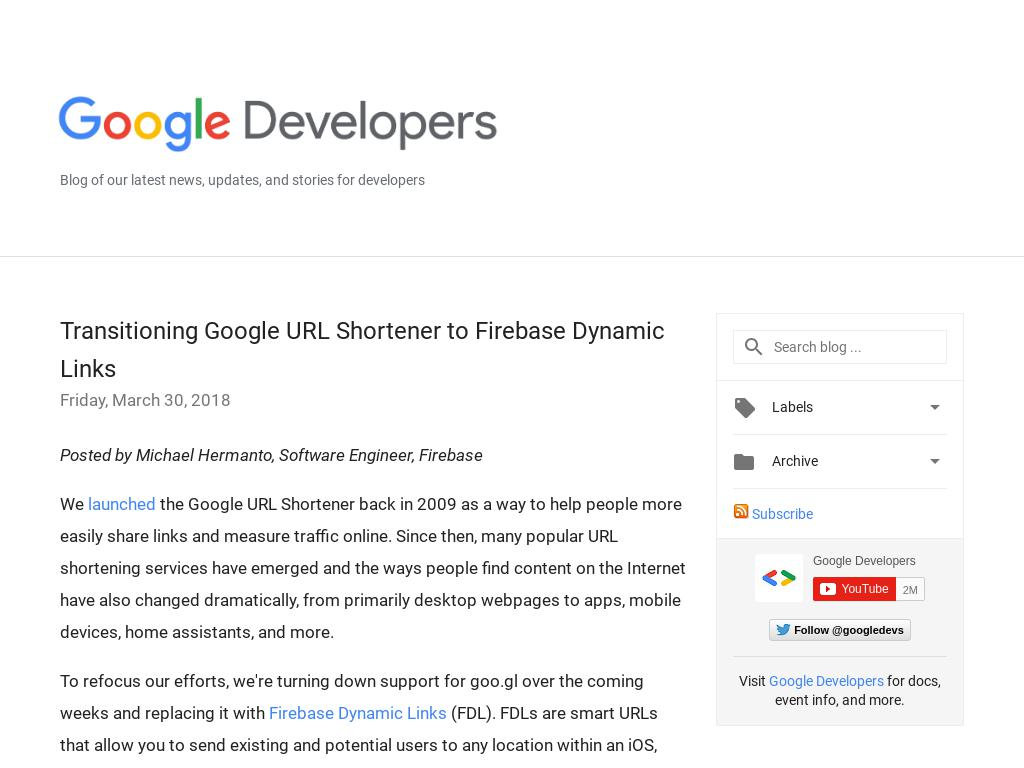1024x768 pixels.
Task: Click the Archive folder icon
Action: [x=744, y=462]
